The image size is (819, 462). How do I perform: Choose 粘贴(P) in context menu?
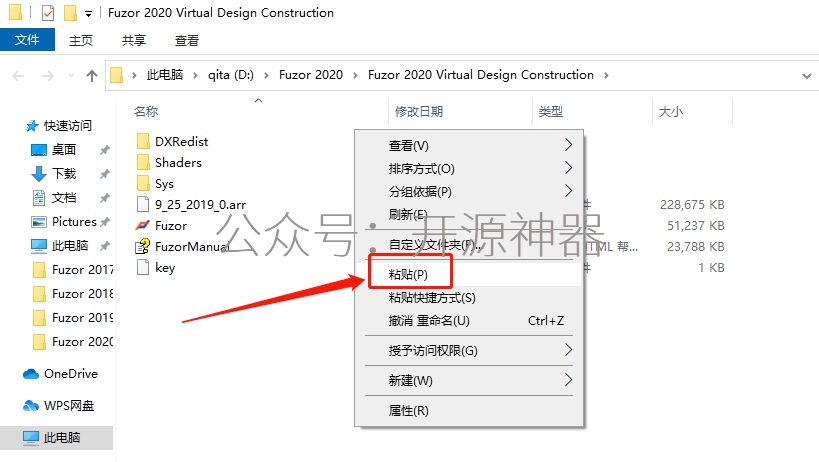(469, 275)
